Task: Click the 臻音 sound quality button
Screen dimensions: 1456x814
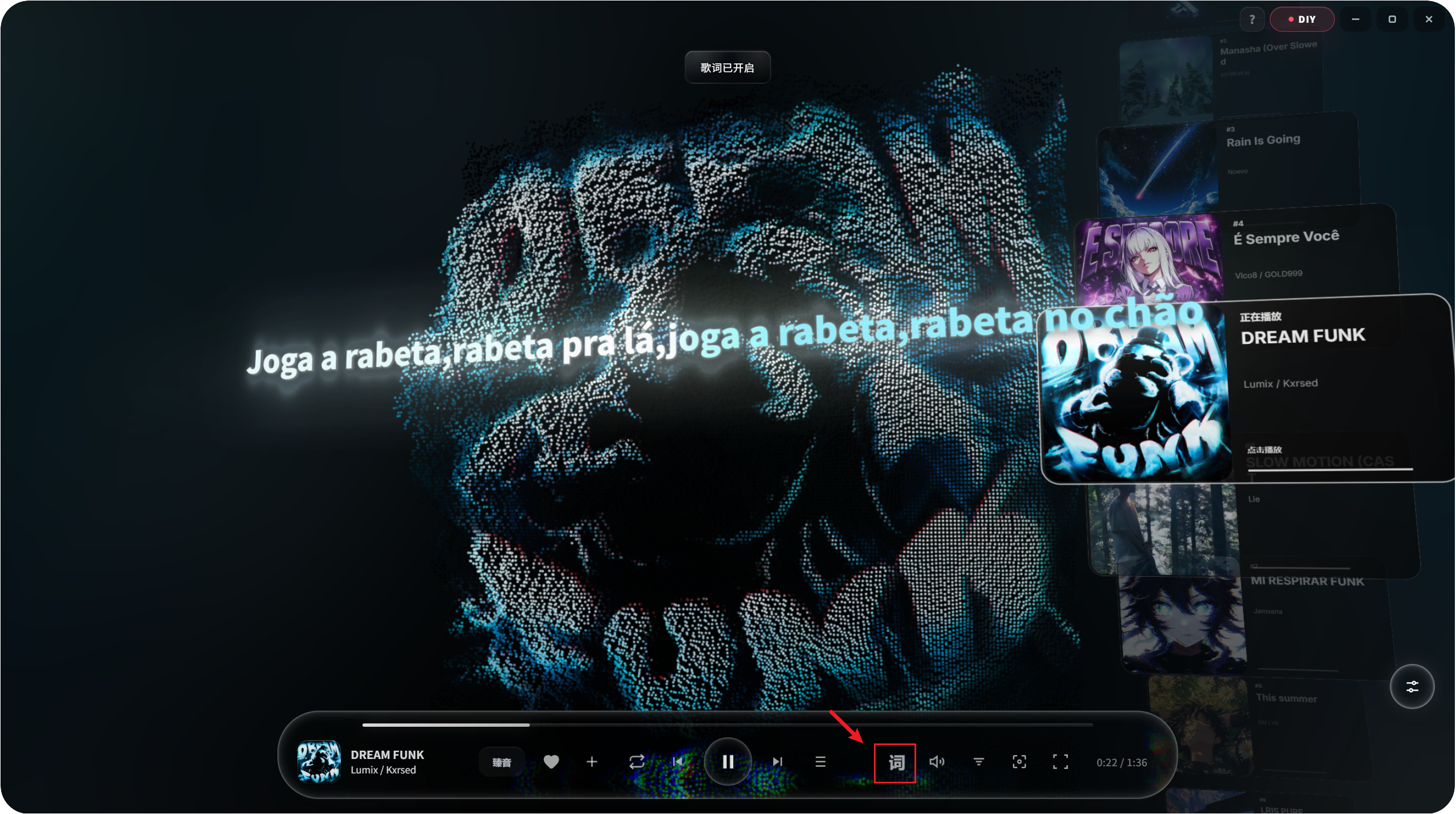Action: tap(501, 762)
